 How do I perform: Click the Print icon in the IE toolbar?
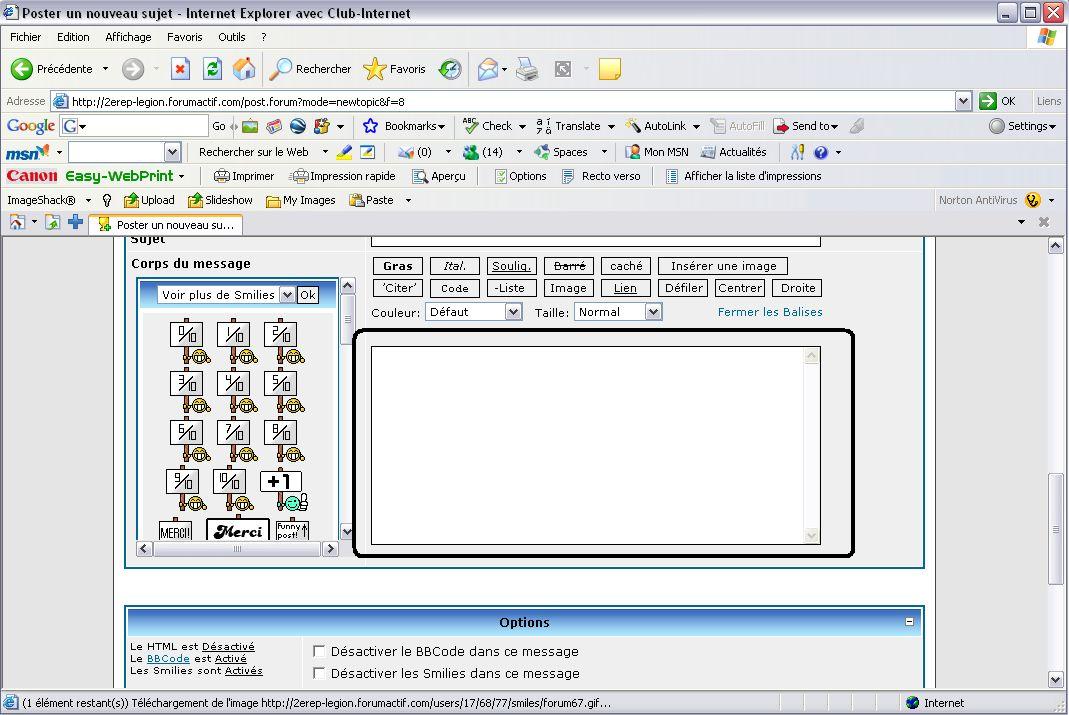click(x=527, y=69)
